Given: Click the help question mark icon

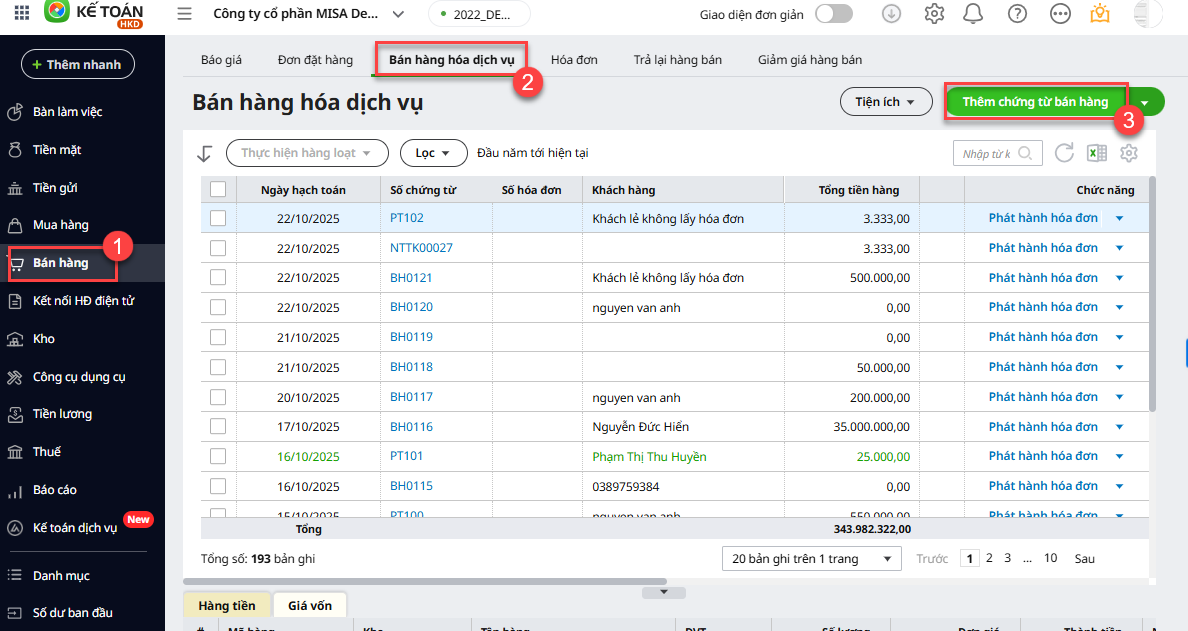Looking at the screenshot, I should pos(1017,14).
